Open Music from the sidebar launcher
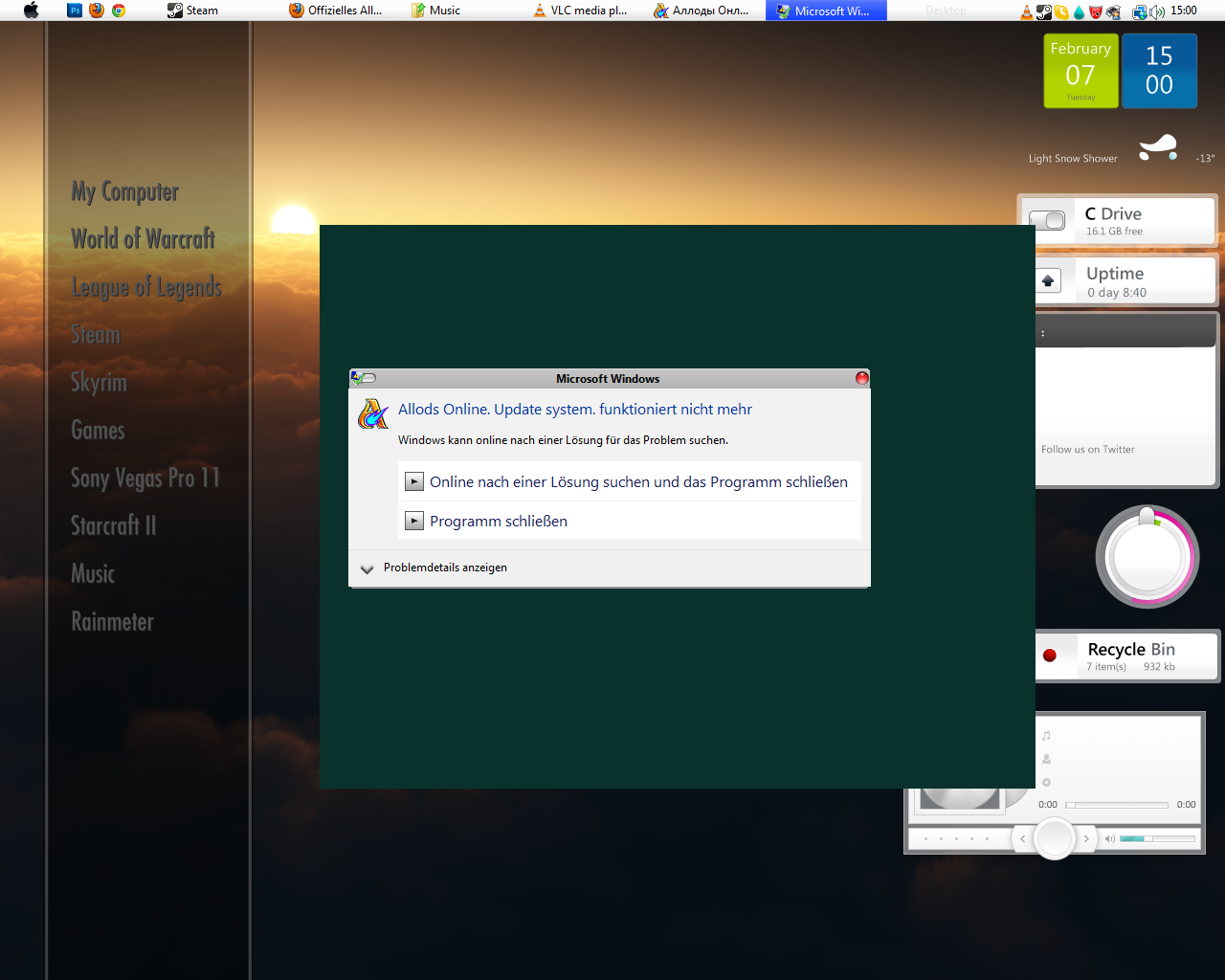The width and height of the screenshot is (1225, 980). 93,574
